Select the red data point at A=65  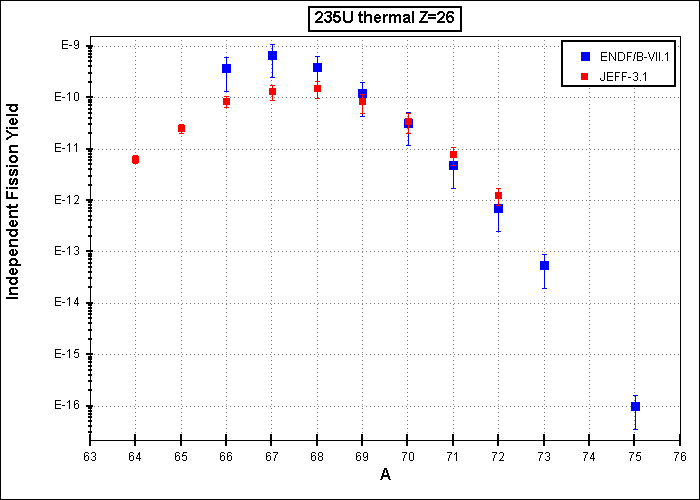pyautogui.click(x=181, y=129)
